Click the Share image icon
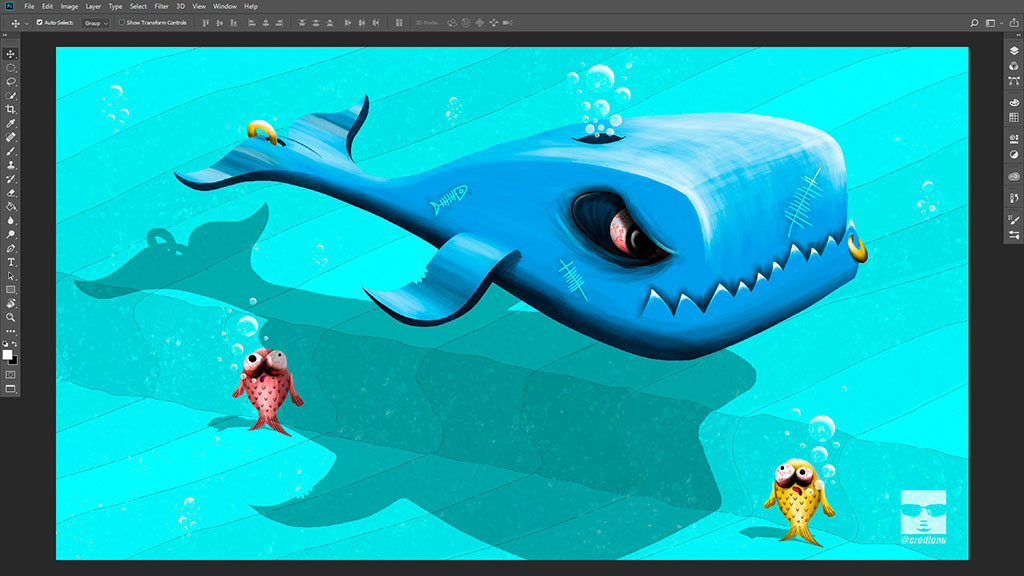This screenshot has height=576, width=1024. click(1014, 23)
